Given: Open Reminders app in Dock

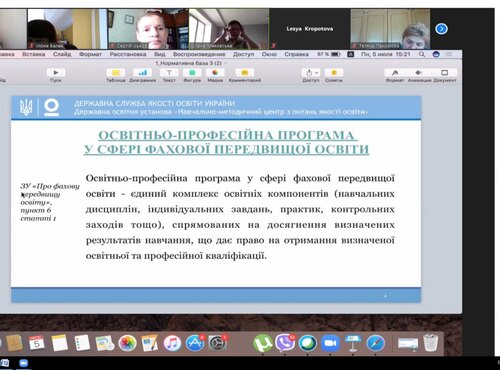Looking at the screenshot, I should pyautogui.click(x=82, y=343).
